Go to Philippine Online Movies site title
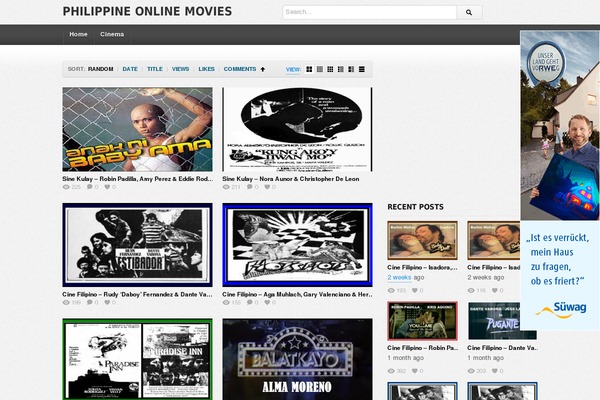Image resolution: width=600 pixels, height=400 pixels. point(147,11)
